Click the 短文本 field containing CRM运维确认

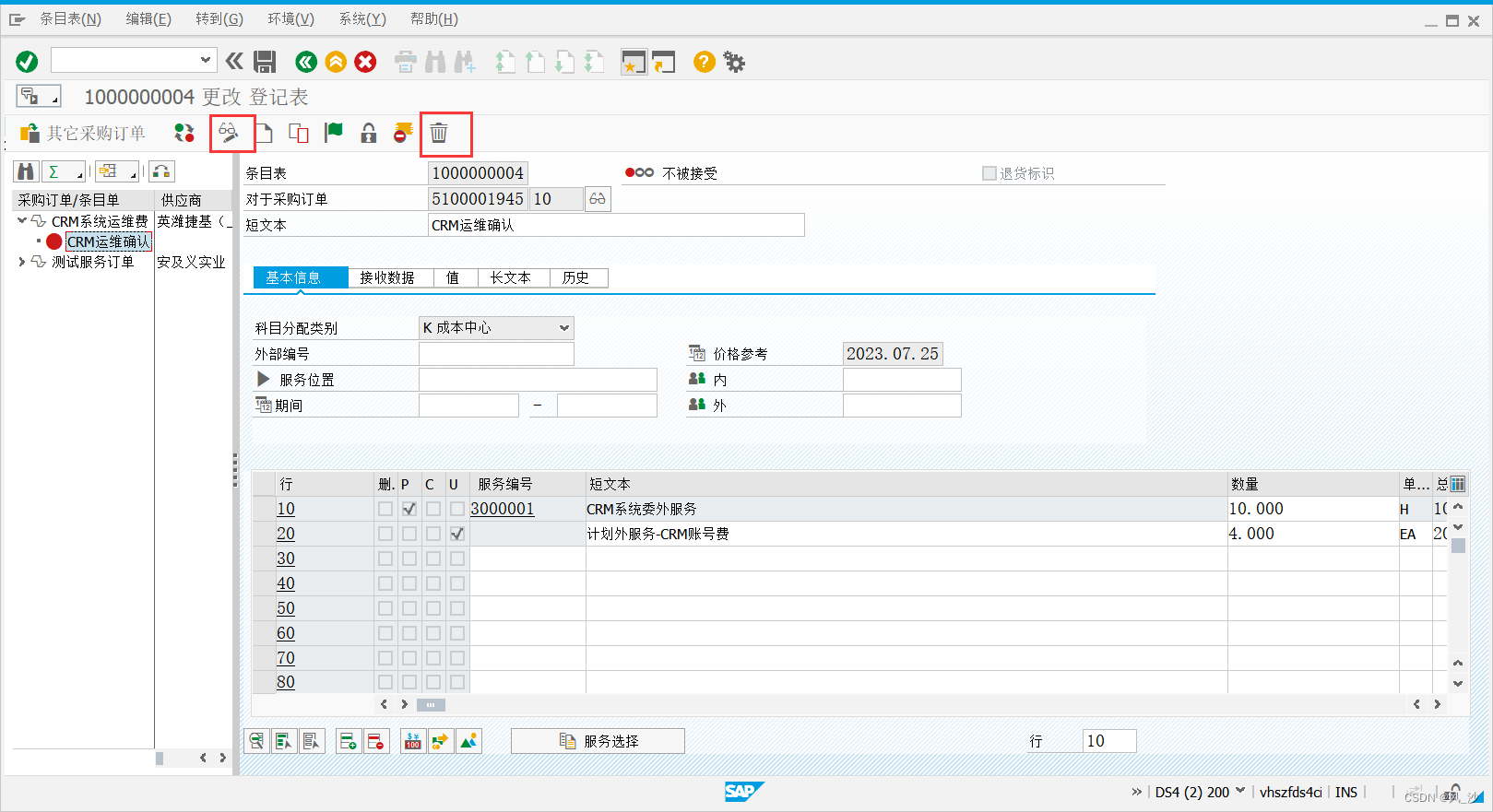coord(616,225)
